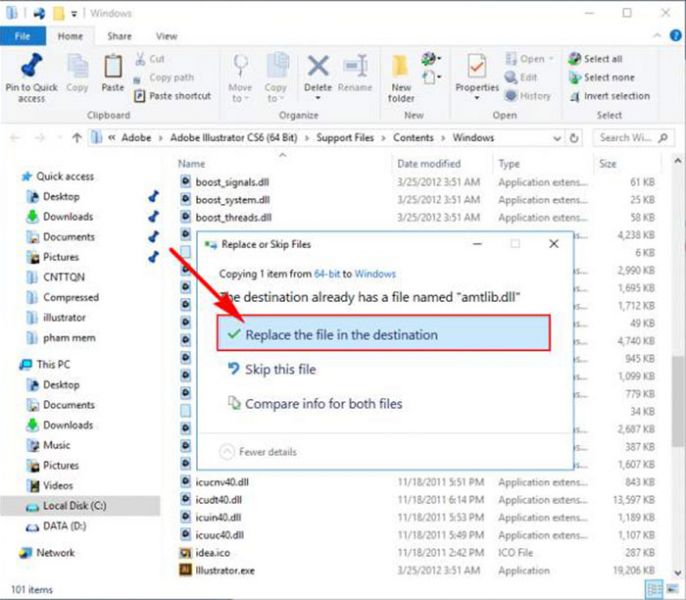Sort by Date modified column header

(429, 164)
